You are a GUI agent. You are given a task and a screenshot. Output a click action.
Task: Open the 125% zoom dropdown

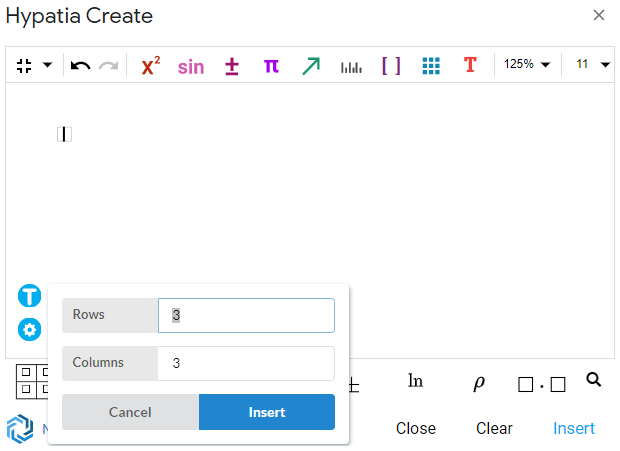point(526,64)
